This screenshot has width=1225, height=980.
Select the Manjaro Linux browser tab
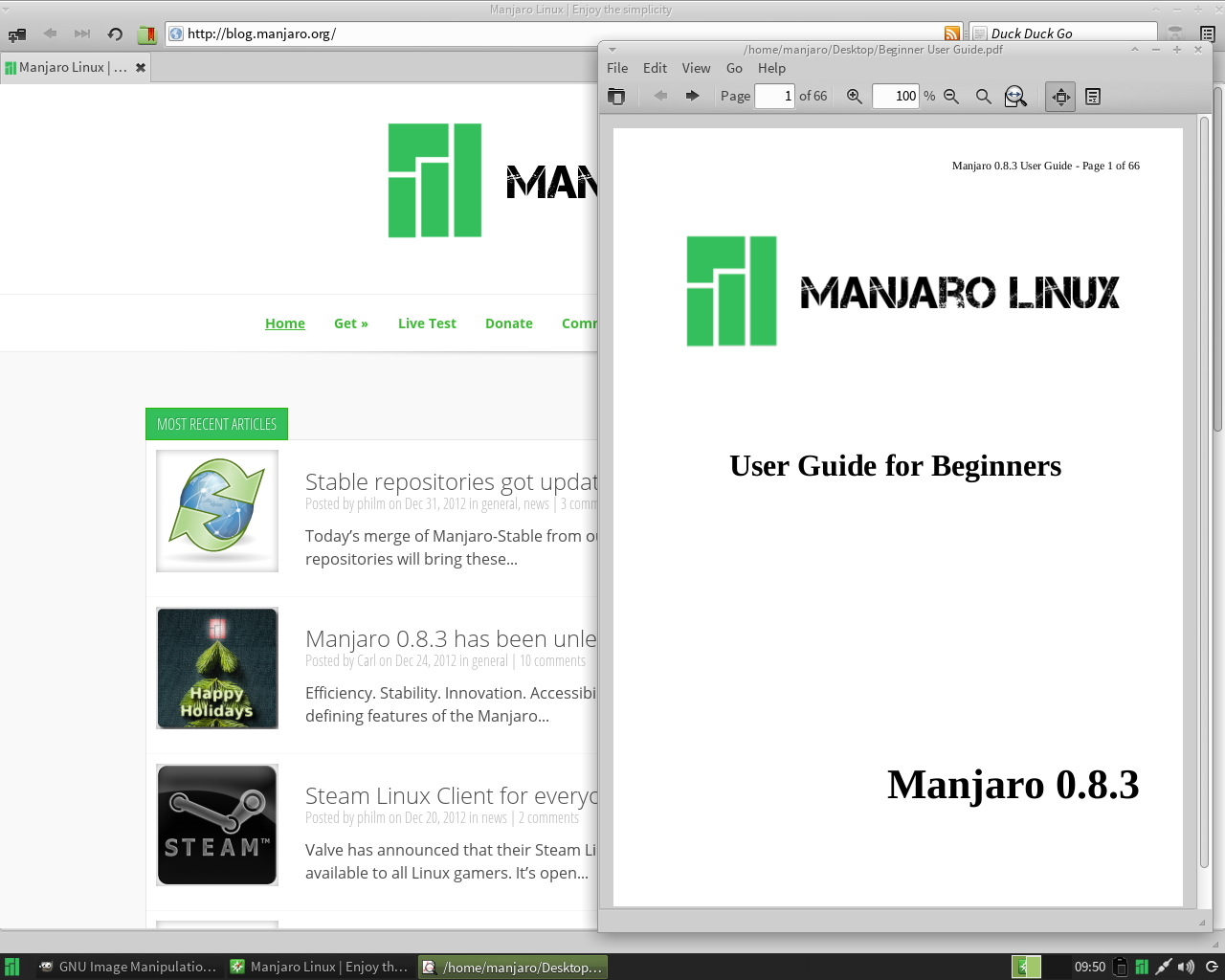click(x=76, y=68)
